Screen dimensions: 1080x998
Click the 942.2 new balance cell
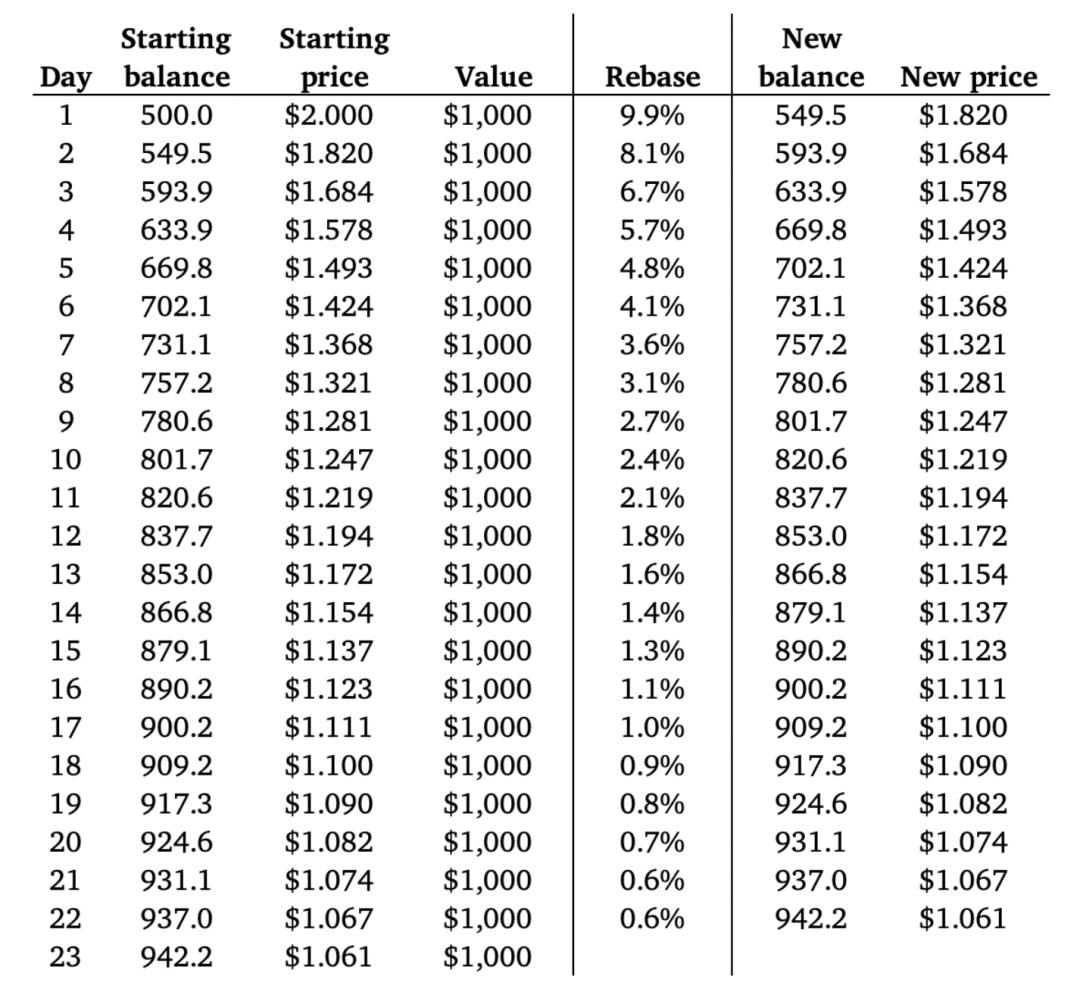click(811, 918)
